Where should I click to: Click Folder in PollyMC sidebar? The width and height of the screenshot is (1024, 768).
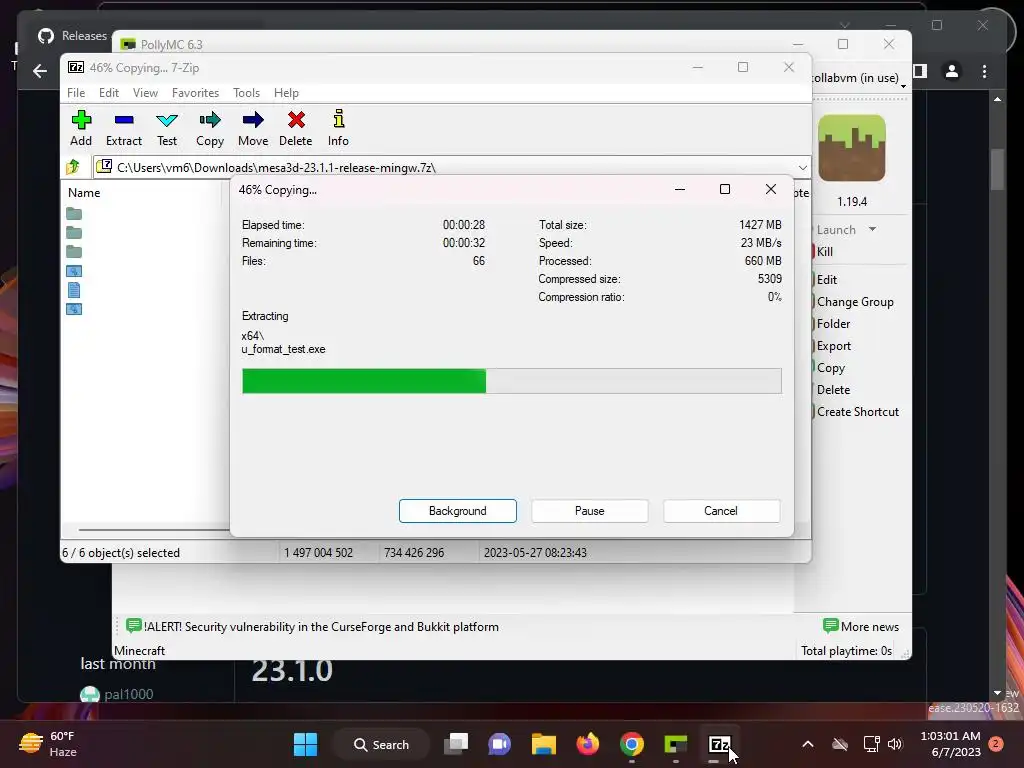tap(833, 324)
